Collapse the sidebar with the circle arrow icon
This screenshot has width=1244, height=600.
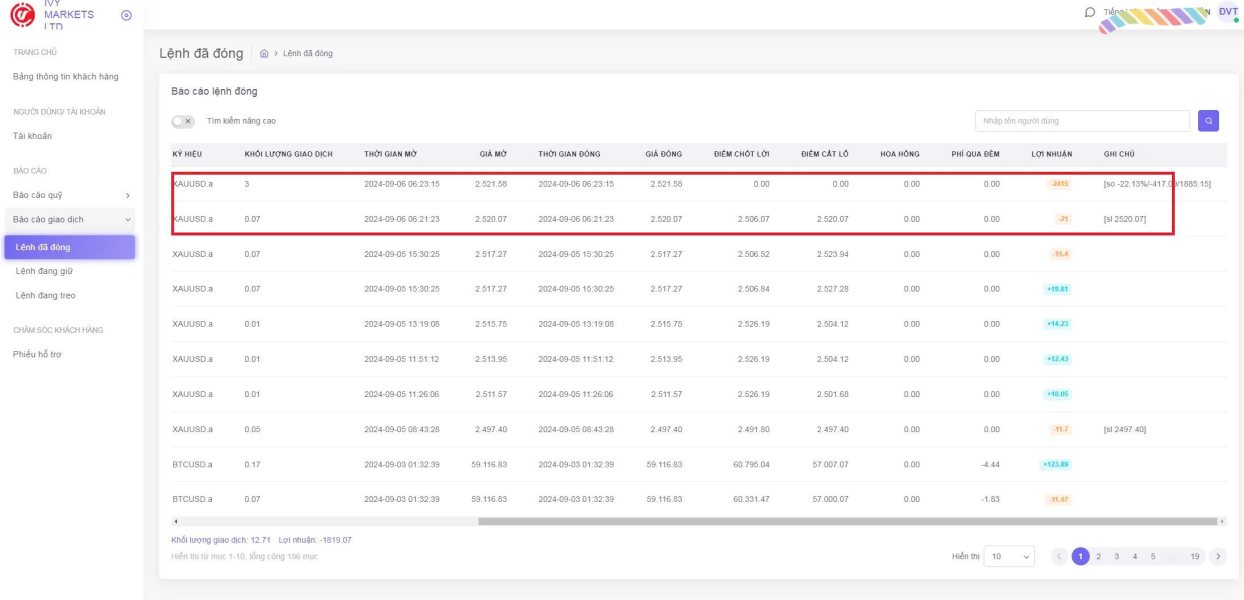(x=126, y=15)
